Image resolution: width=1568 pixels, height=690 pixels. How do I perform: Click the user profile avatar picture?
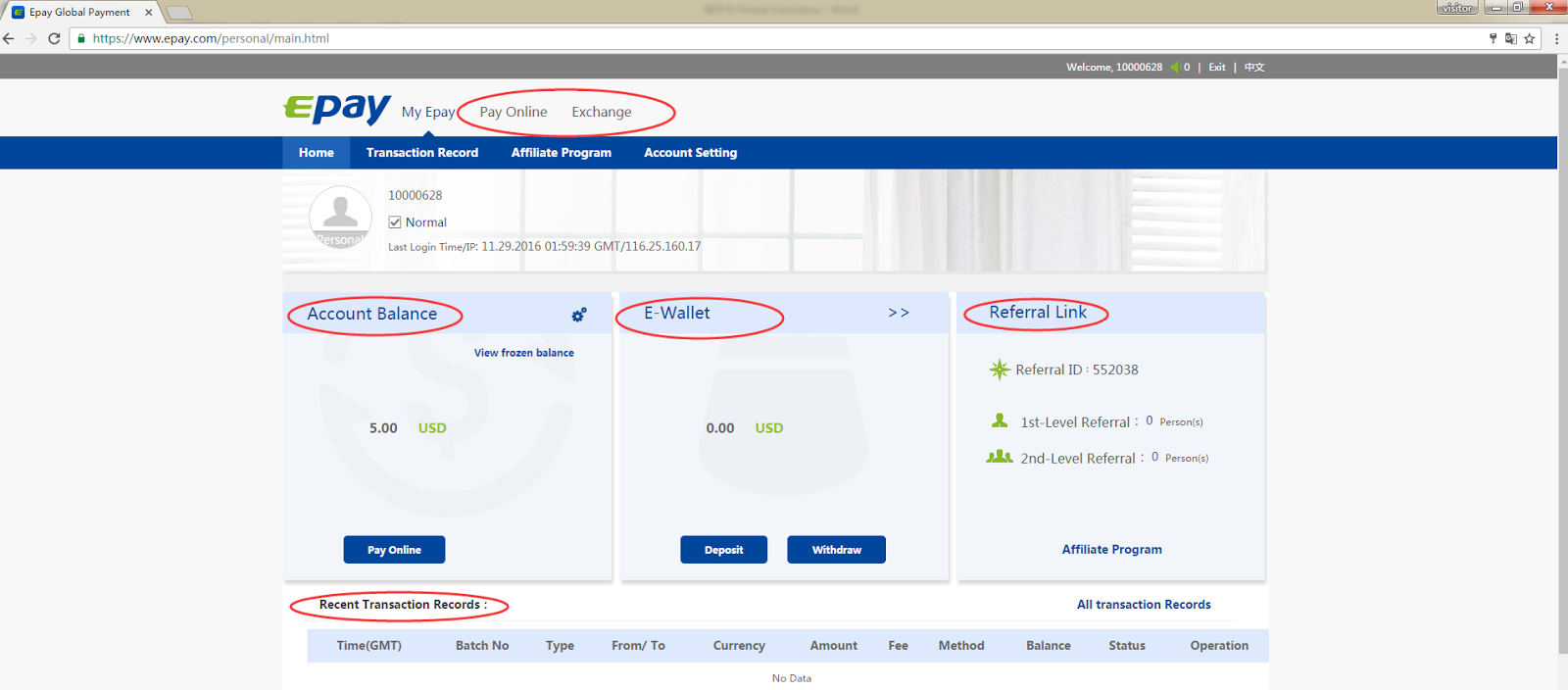(340, 218)
